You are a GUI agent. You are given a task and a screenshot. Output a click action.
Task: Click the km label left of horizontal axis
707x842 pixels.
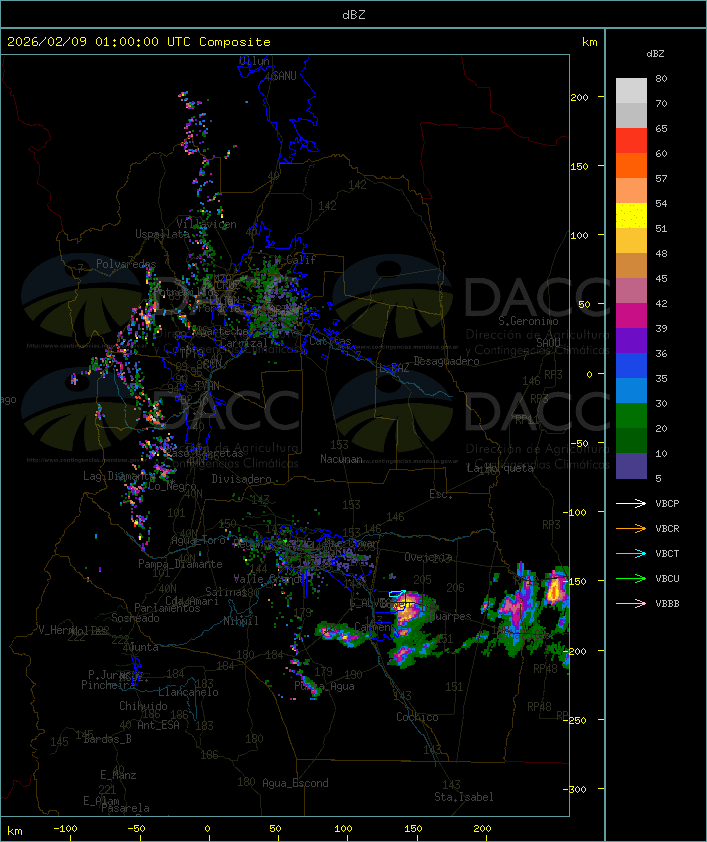tap(15, 831)
